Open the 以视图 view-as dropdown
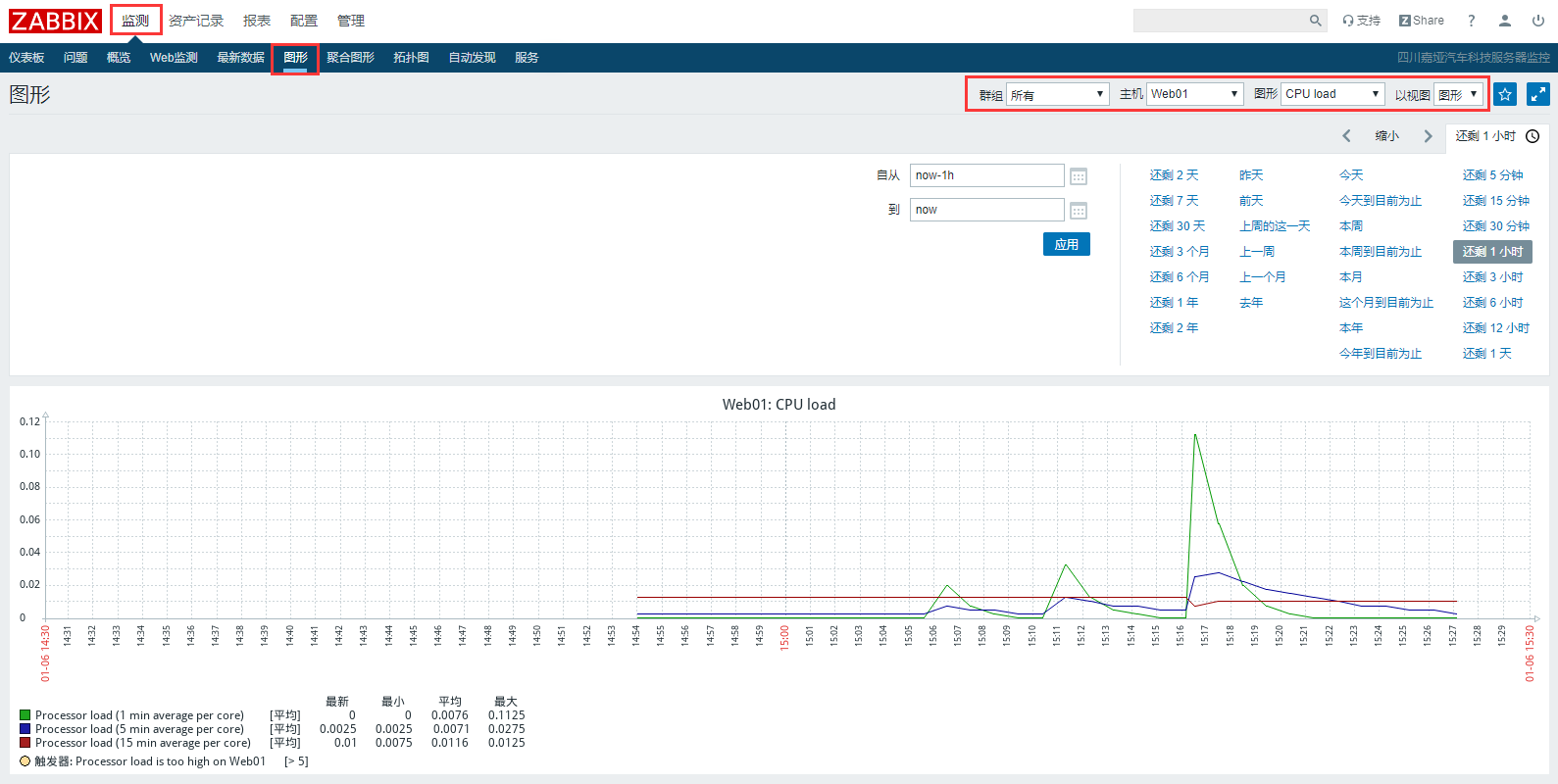Screen dimensions: 1558x784 pos(1458,94)
